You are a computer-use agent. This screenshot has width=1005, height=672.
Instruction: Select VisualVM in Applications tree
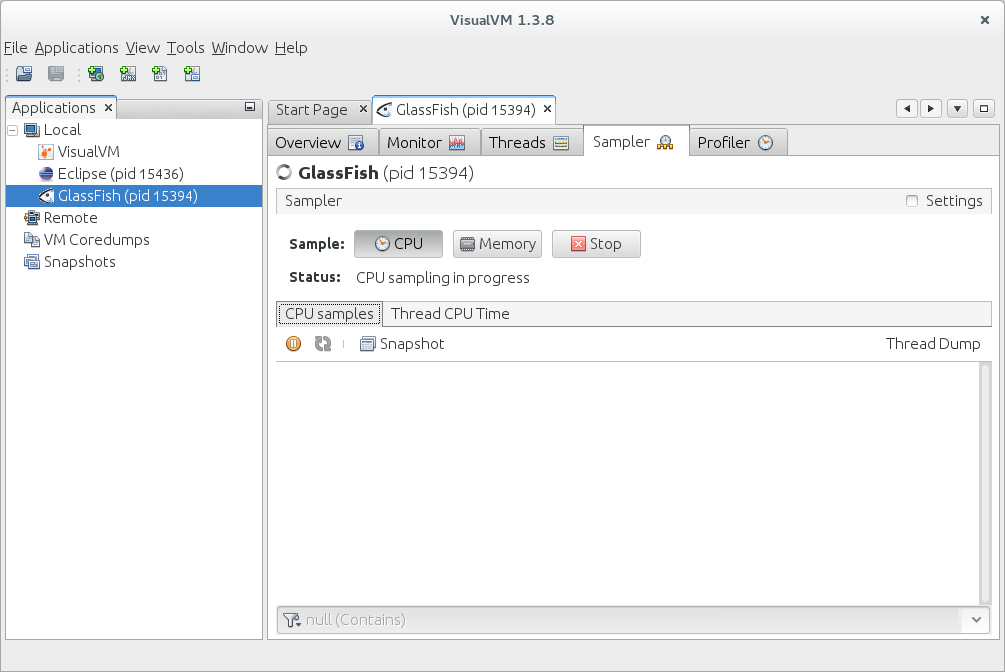click(88, 152)
